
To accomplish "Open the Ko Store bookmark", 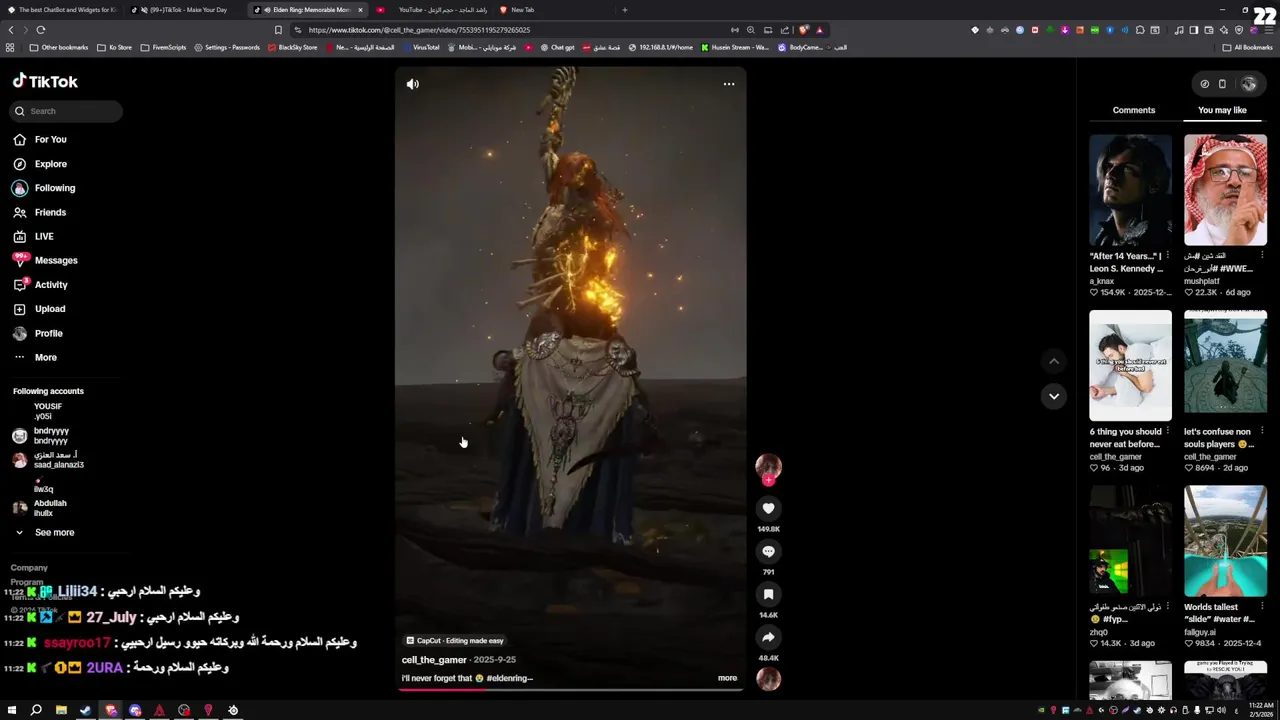I will (114, 47).
